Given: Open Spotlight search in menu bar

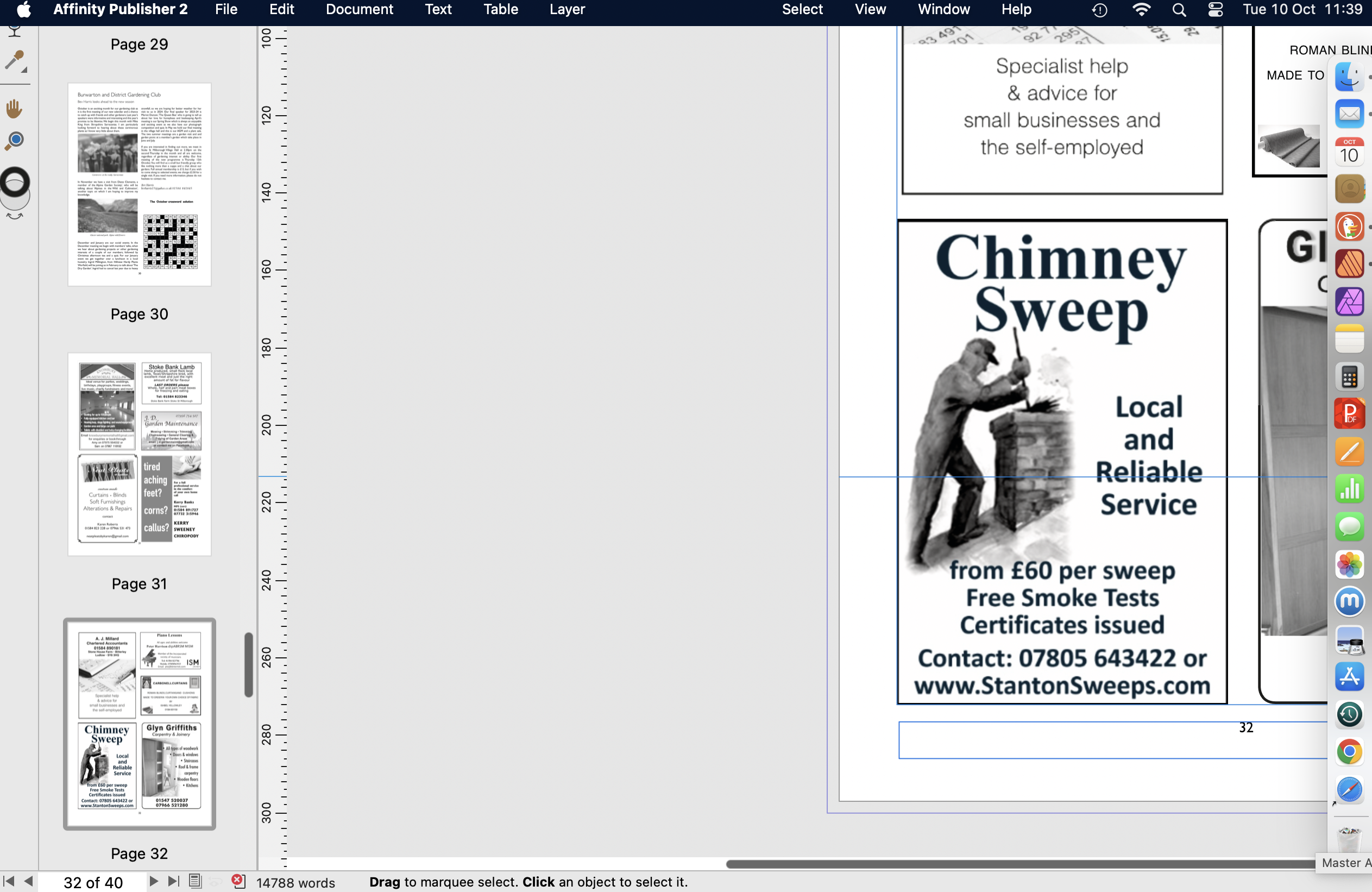Looking at the screenshot, I should [1179, 10].
